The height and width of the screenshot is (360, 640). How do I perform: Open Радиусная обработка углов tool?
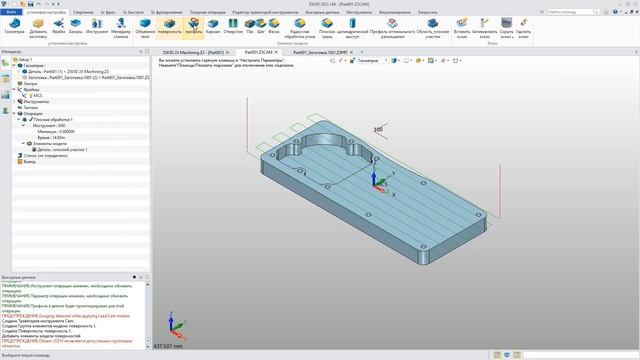coord(300,29)
